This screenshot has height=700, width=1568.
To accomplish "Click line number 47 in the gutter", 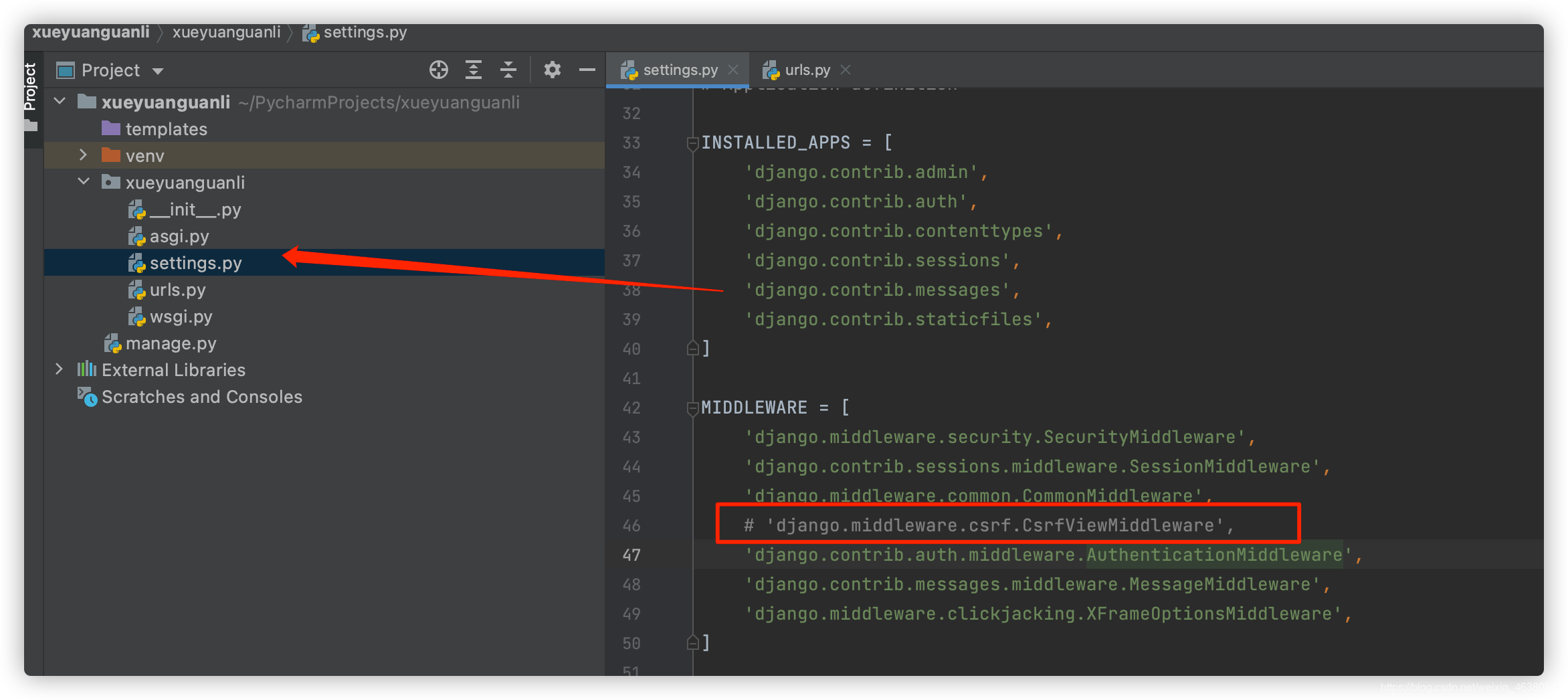I will click(631, 555).
